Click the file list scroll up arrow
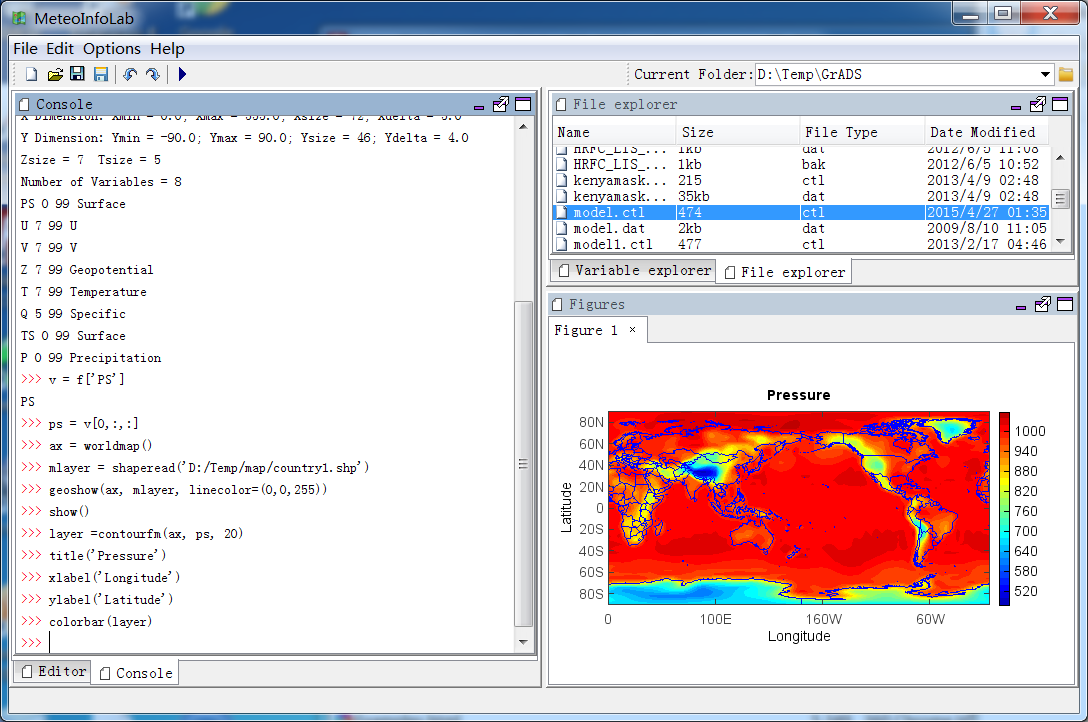This screenshot has width=1088, height=722. [1060, 158]
